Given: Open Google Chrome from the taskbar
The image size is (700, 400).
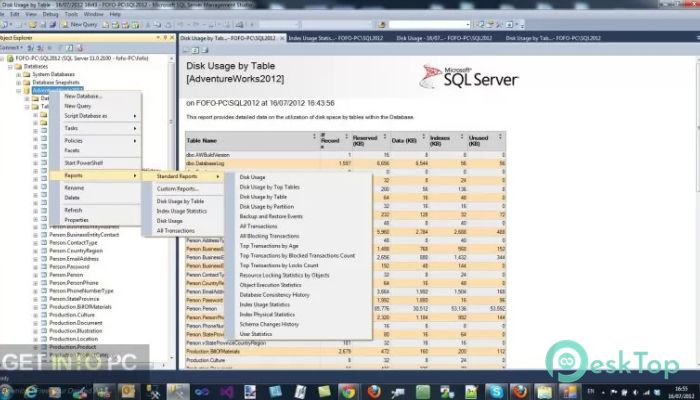Looking at the screenshot, I should [x=347, y=392].
